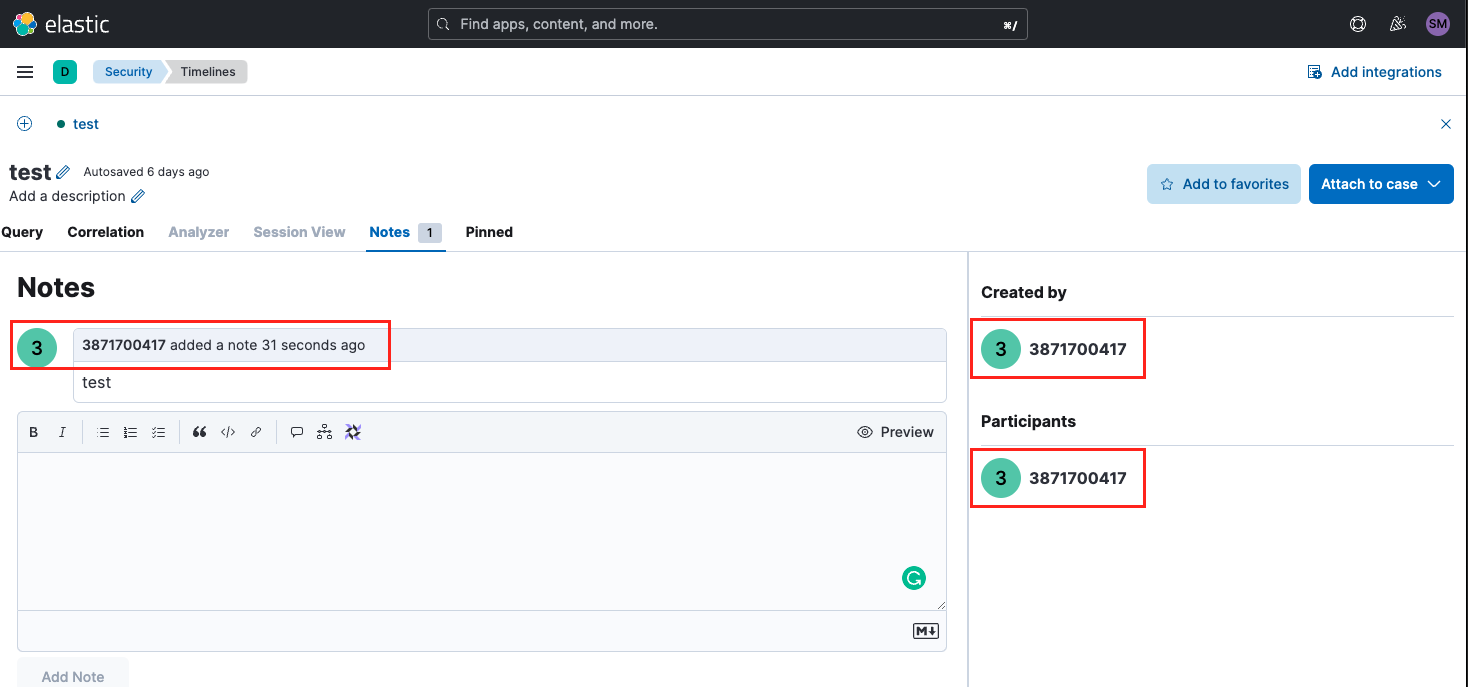
Task: Insert a block quote
Action: click(x=199, y=432)
